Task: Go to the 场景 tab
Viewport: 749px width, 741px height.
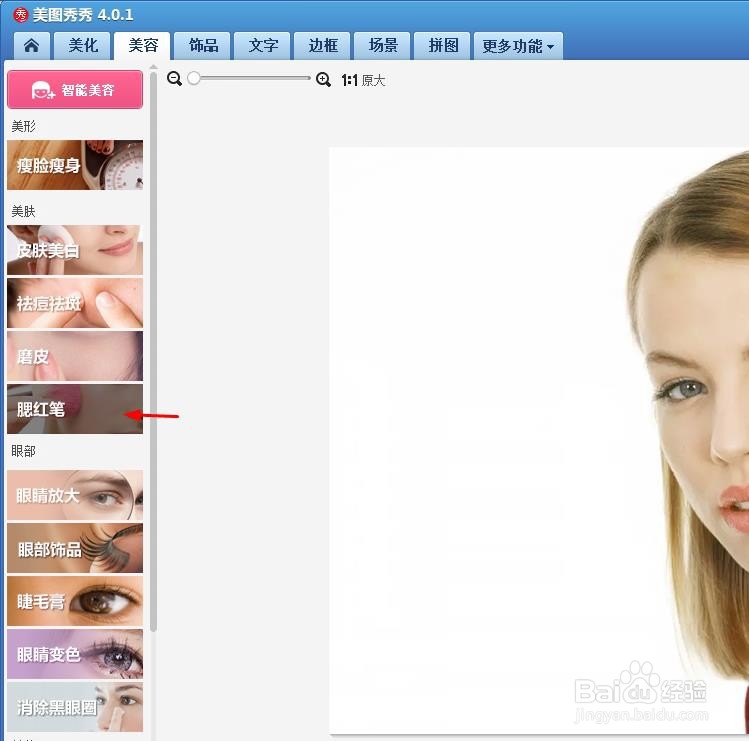Action: pyautogui.click(x=382, y=46)
